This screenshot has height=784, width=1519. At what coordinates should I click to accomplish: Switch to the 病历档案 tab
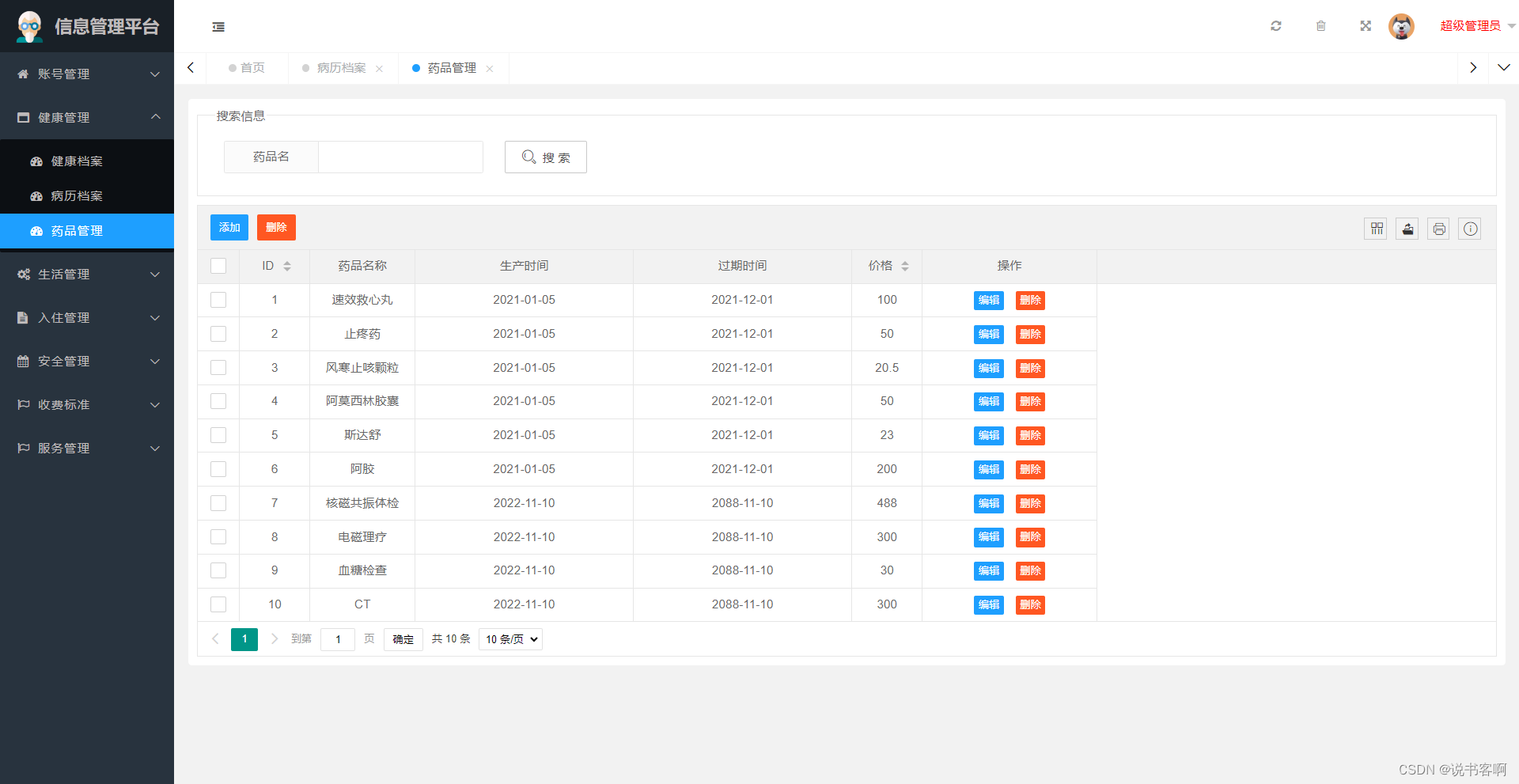[x=341, y=68]
